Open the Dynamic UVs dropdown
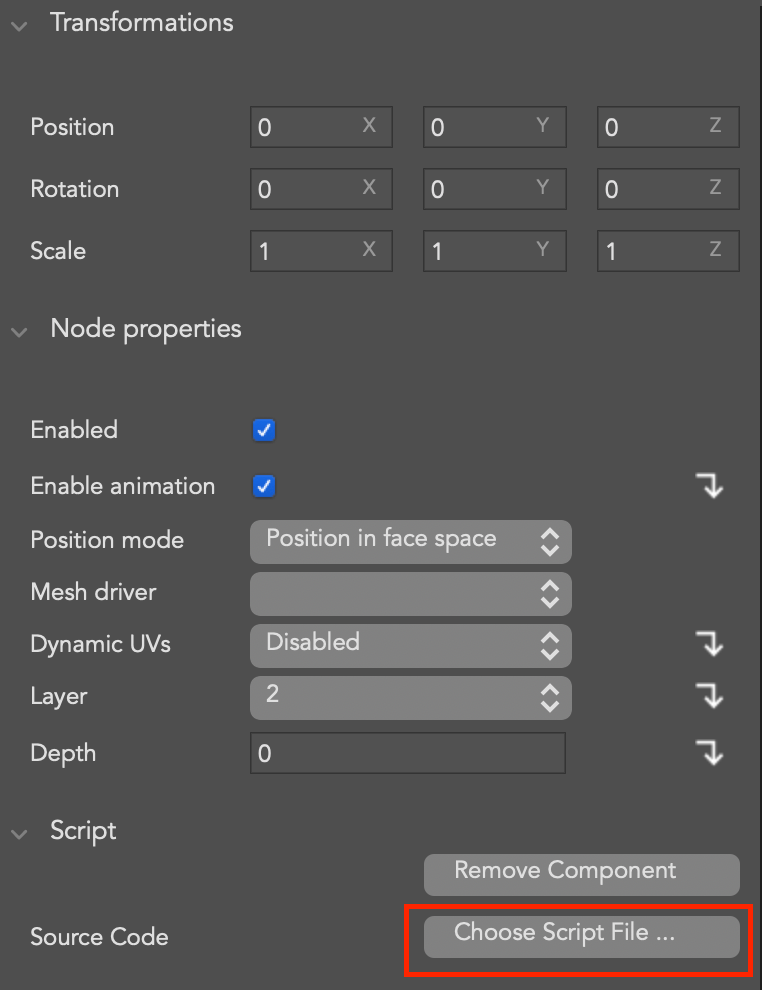 (x=410, y=645)
